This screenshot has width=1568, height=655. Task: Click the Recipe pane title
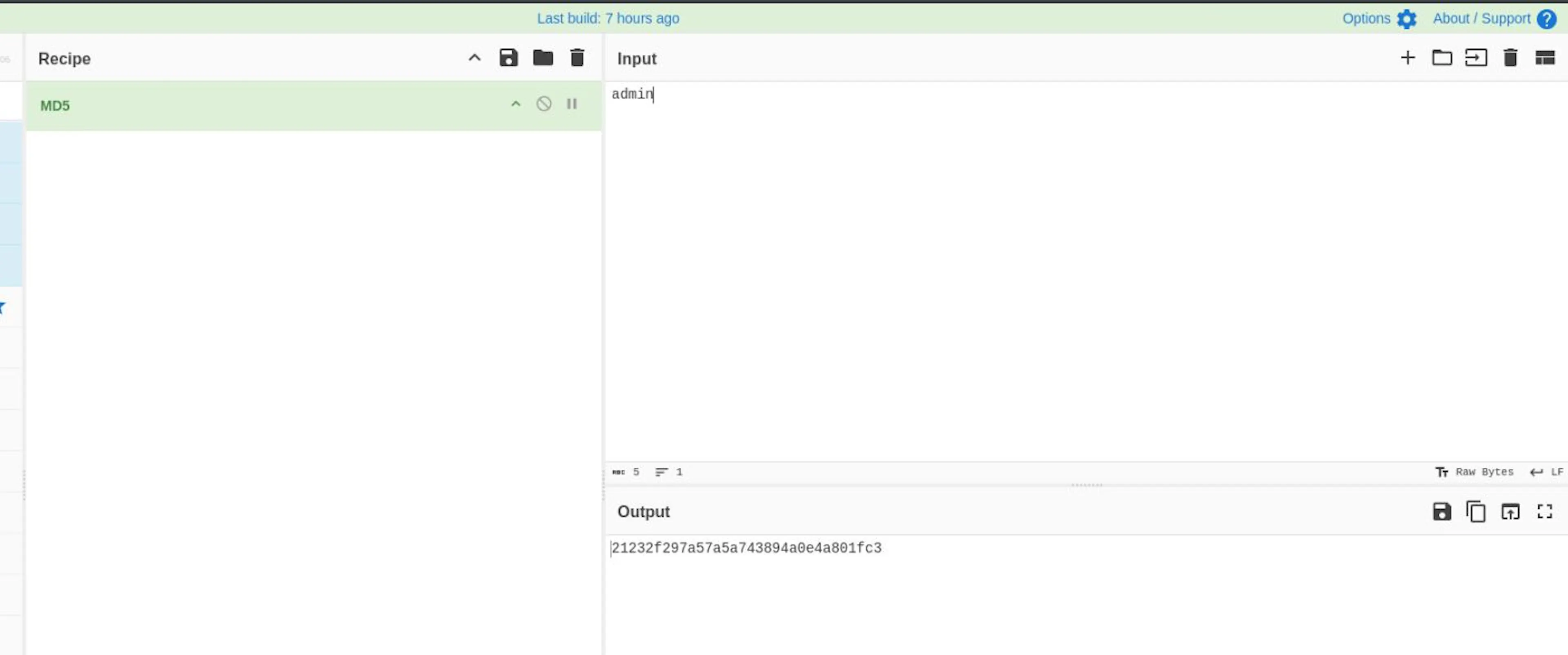point(65,58)
